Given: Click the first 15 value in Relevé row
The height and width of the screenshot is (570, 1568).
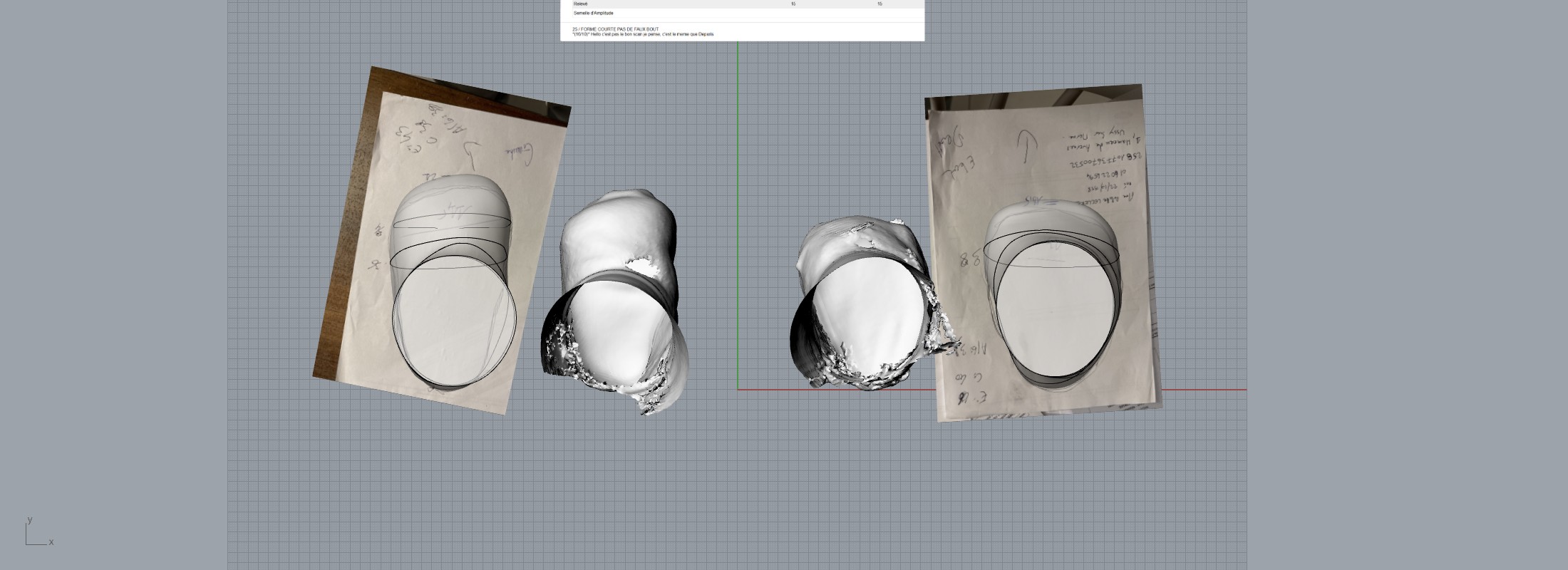Looking at the screenshot, I should coord(793,4).
